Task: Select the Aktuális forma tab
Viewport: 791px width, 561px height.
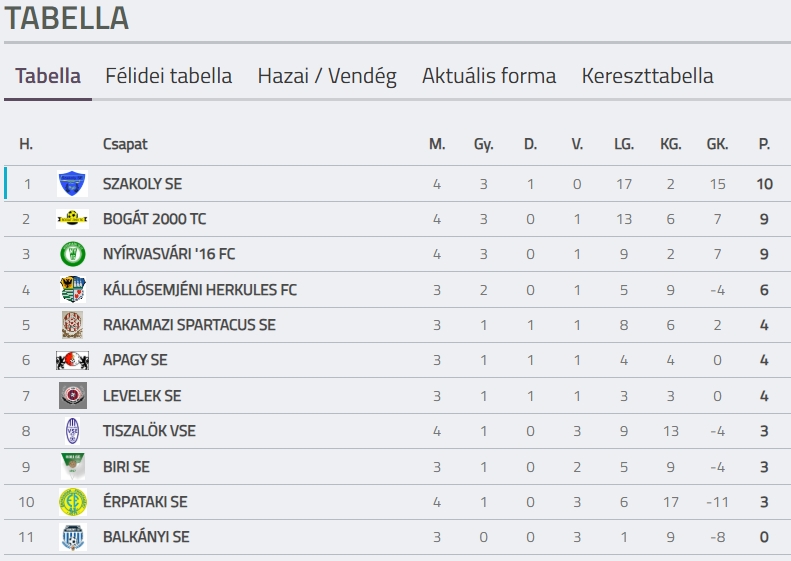Action: (489, 76)
